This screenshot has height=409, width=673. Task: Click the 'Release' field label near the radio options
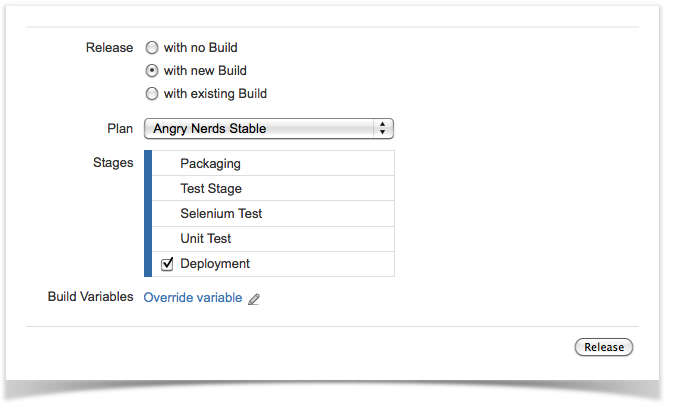click(x=110, y=47)
